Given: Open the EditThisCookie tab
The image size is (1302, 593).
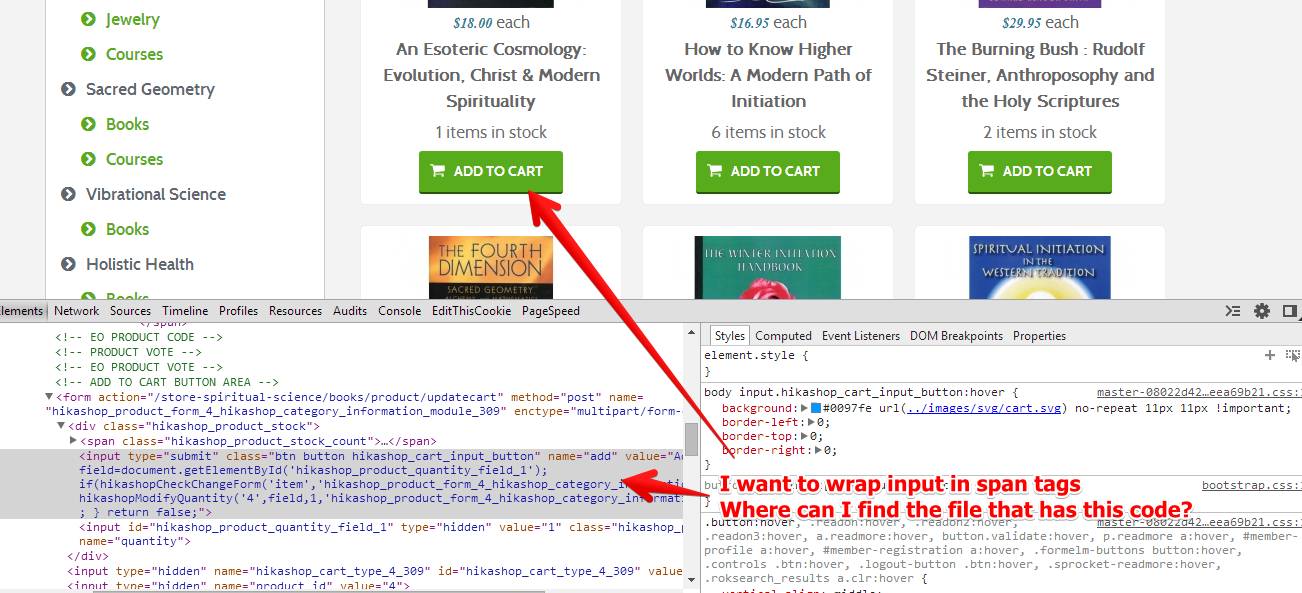Looking at the screenshot, I should pyautogui.click(x=471, y=311).
